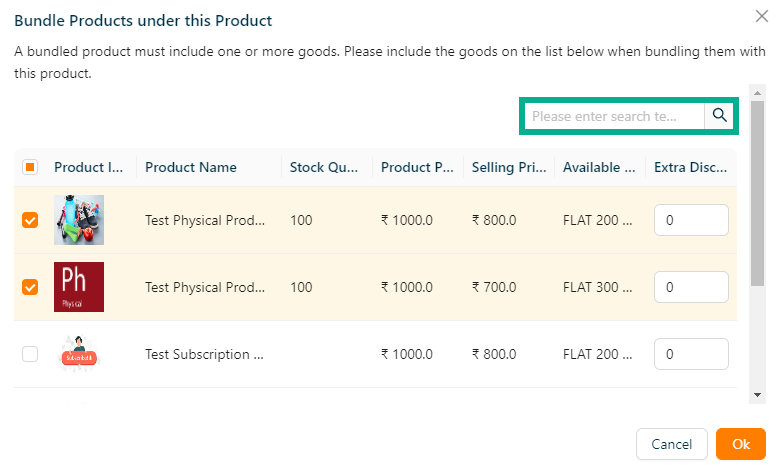Confirm with the Ok button
The image size is (778, 472).
[740, 444]
